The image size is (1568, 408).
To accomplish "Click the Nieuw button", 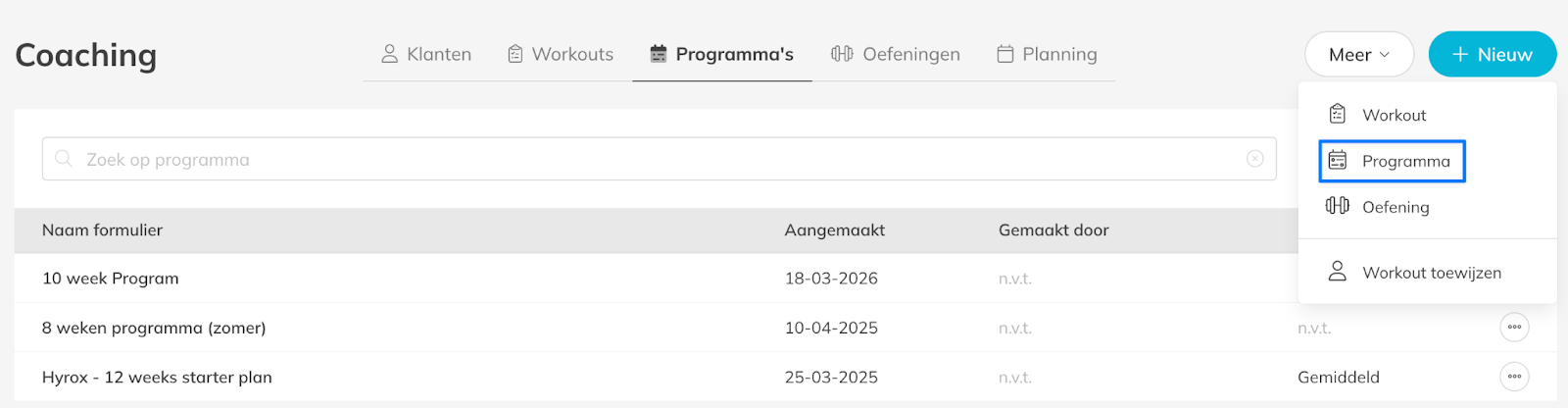I will pyautogui.click(x=1492, y=55).
